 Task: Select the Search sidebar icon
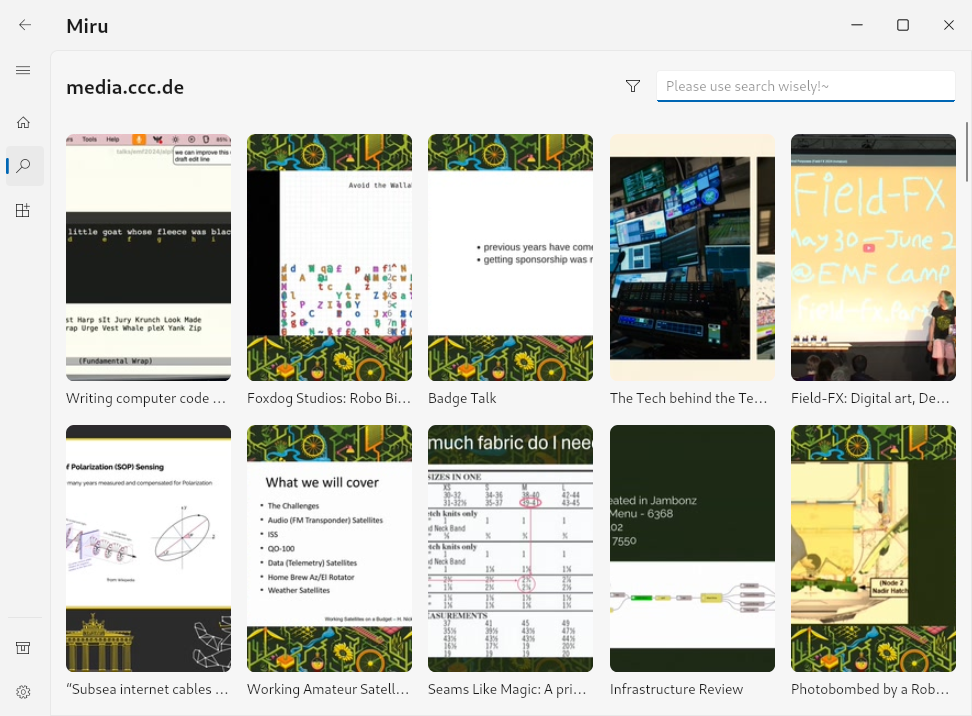point(24,166)
